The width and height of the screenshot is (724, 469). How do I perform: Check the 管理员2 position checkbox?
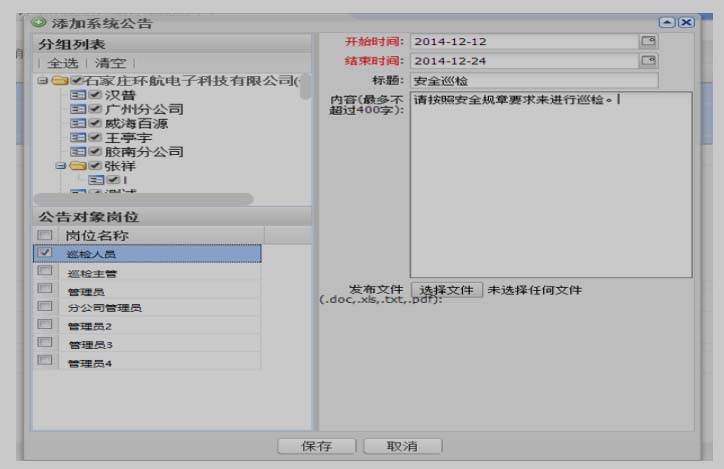click(x=45, y=325)
